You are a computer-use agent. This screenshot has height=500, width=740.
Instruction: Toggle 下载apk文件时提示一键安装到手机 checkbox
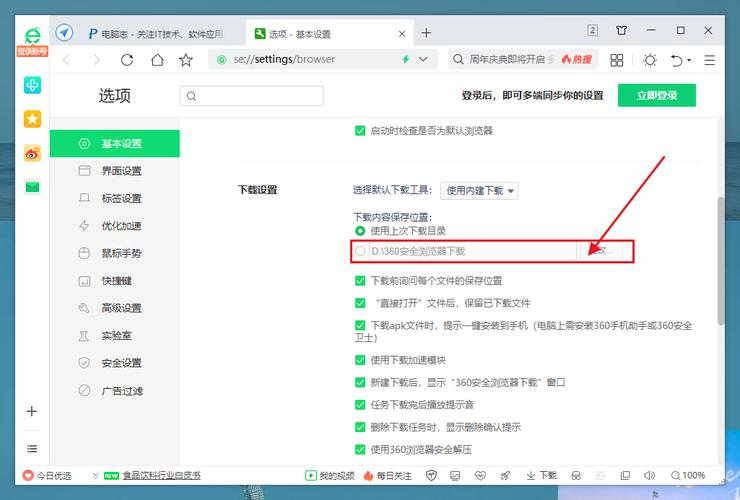(x=360, y=325)
